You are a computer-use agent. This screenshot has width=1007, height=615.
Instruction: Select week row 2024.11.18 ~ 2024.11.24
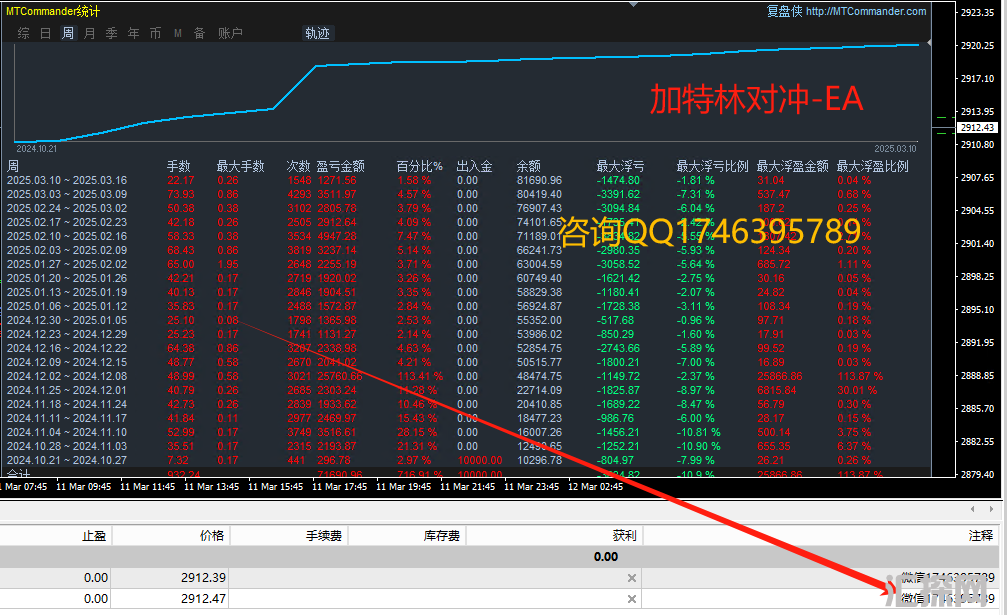point(67,404)
